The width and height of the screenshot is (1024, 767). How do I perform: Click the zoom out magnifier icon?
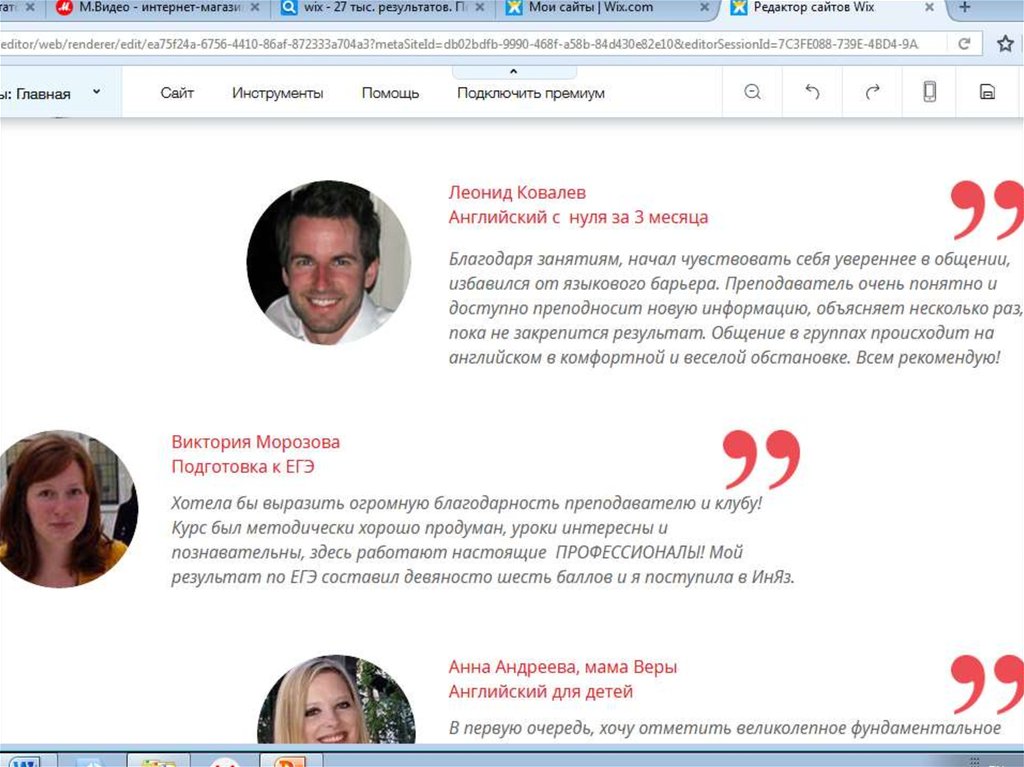pos(752,92)
